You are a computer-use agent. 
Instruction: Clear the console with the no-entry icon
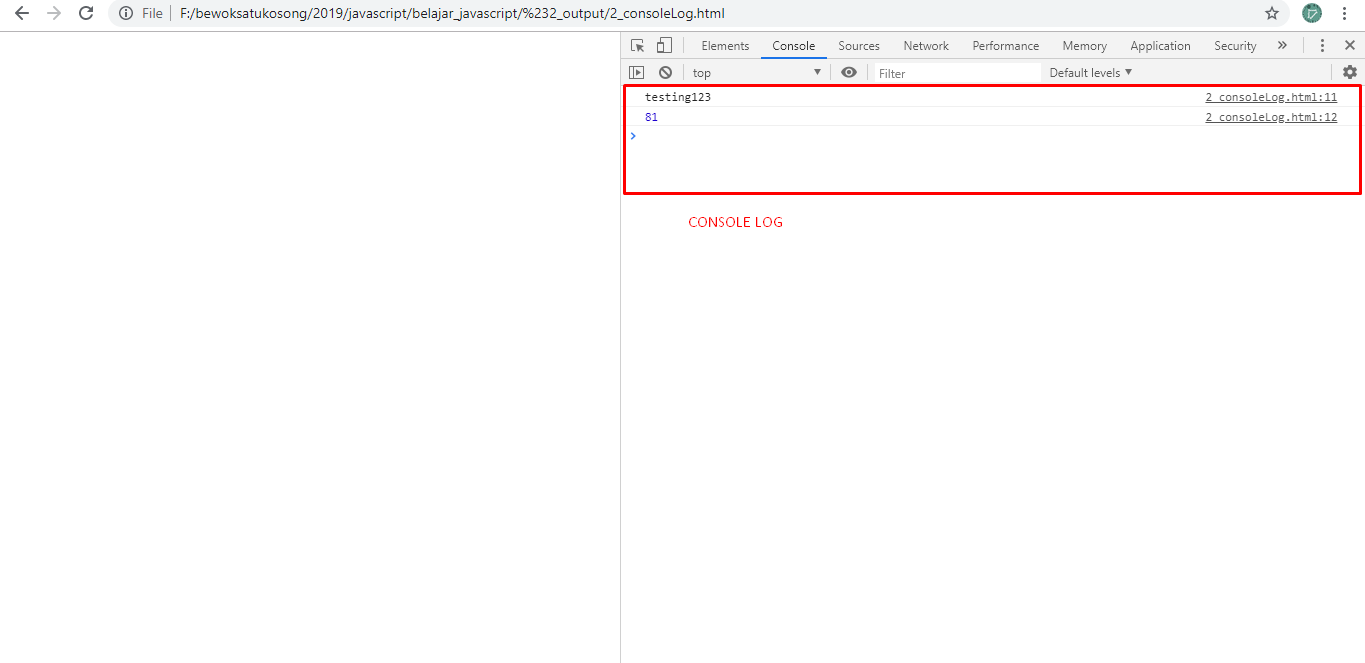[664, 71]
